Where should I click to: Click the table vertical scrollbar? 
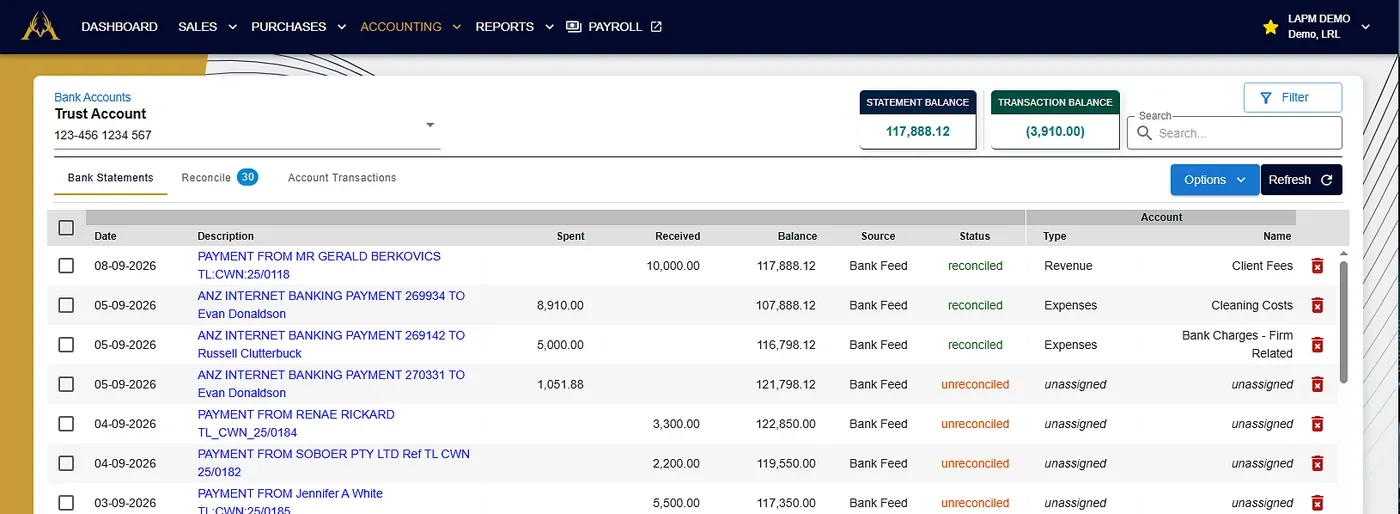coord(1344,322)
